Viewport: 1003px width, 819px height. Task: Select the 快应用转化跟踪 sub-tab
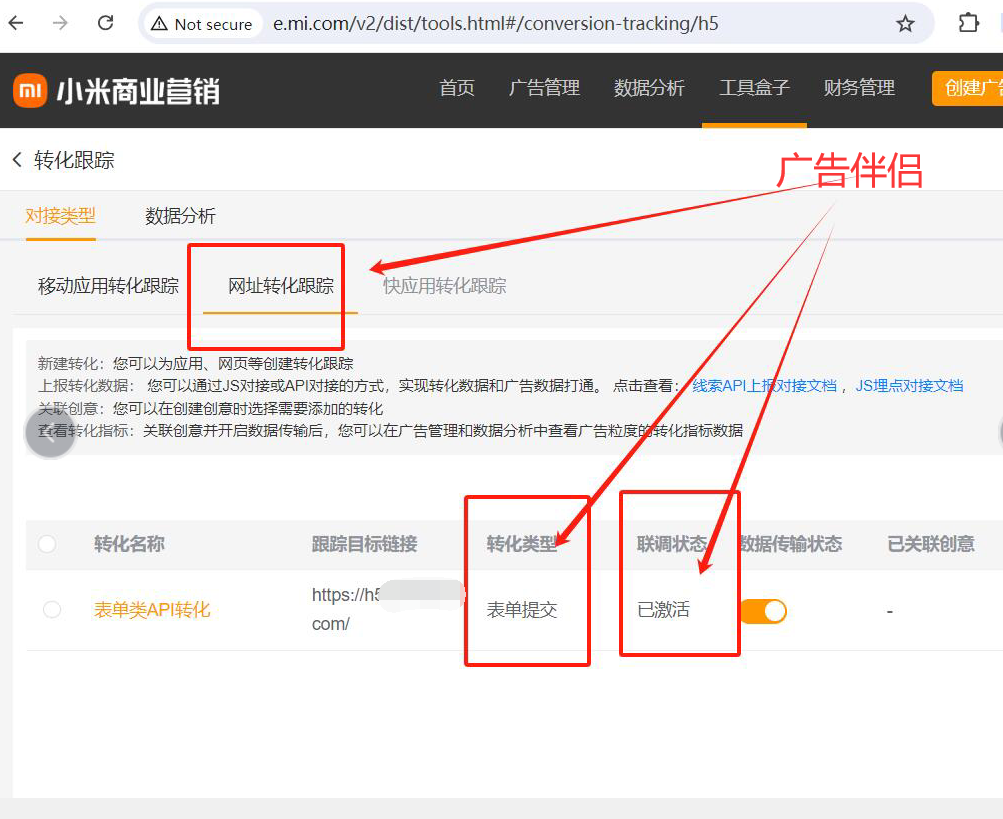[x=445, y=285]
